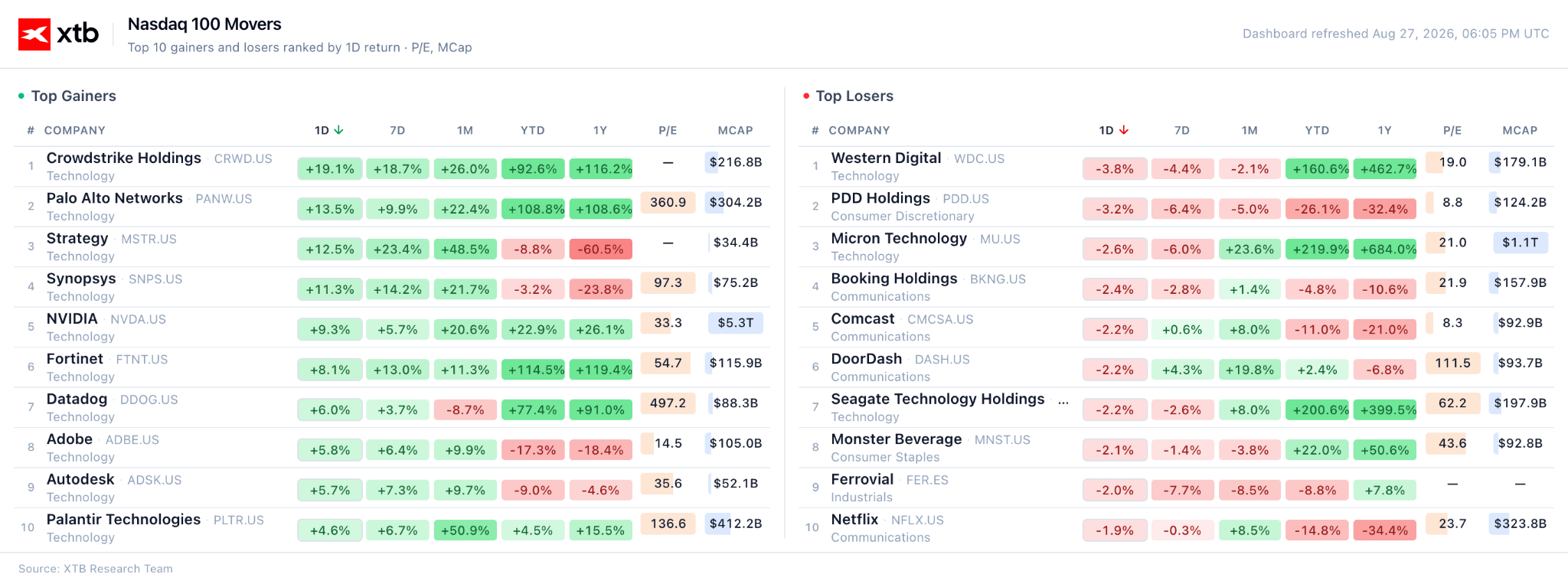Select the PDD.US ticker

966,199
